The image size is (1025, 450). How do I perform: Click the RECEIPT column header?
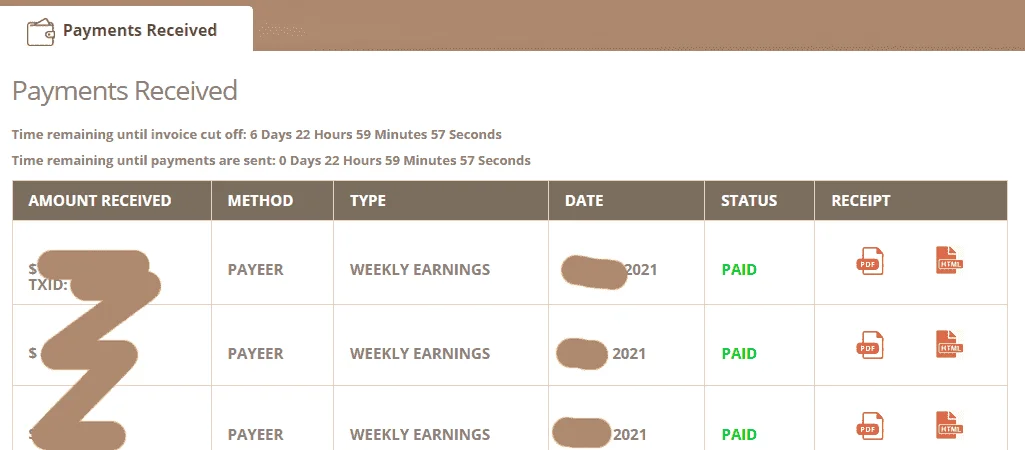pos(860,201)
